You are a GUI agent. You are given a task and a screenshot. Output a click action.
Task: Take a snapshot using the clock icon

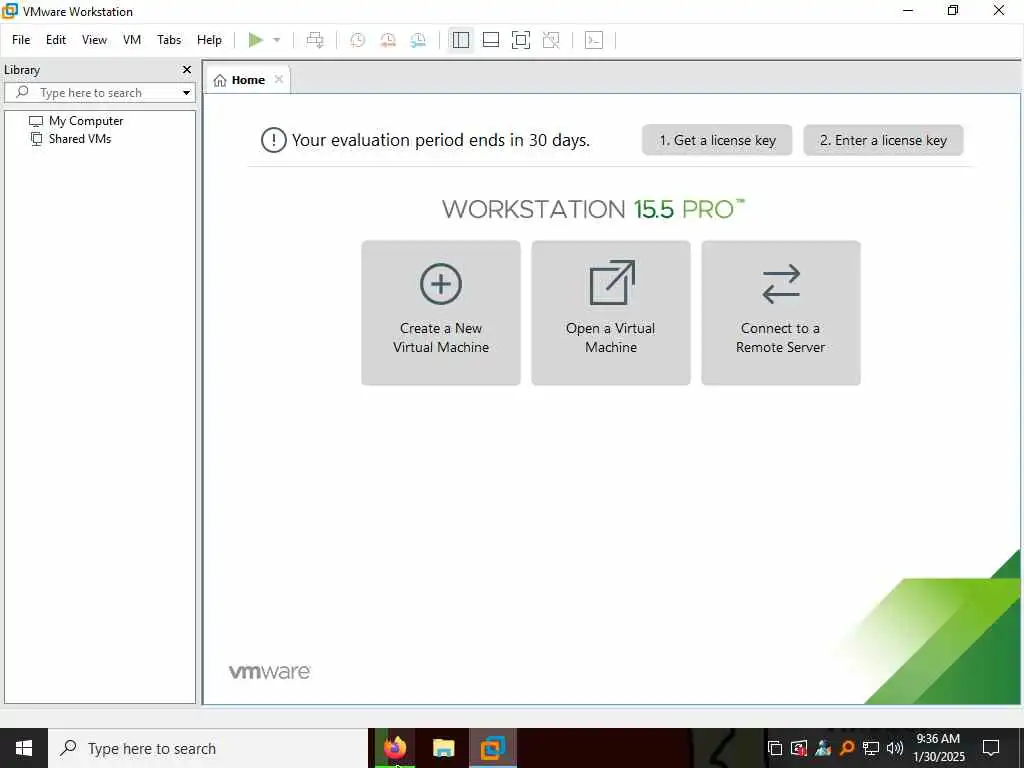click(357, 40)
